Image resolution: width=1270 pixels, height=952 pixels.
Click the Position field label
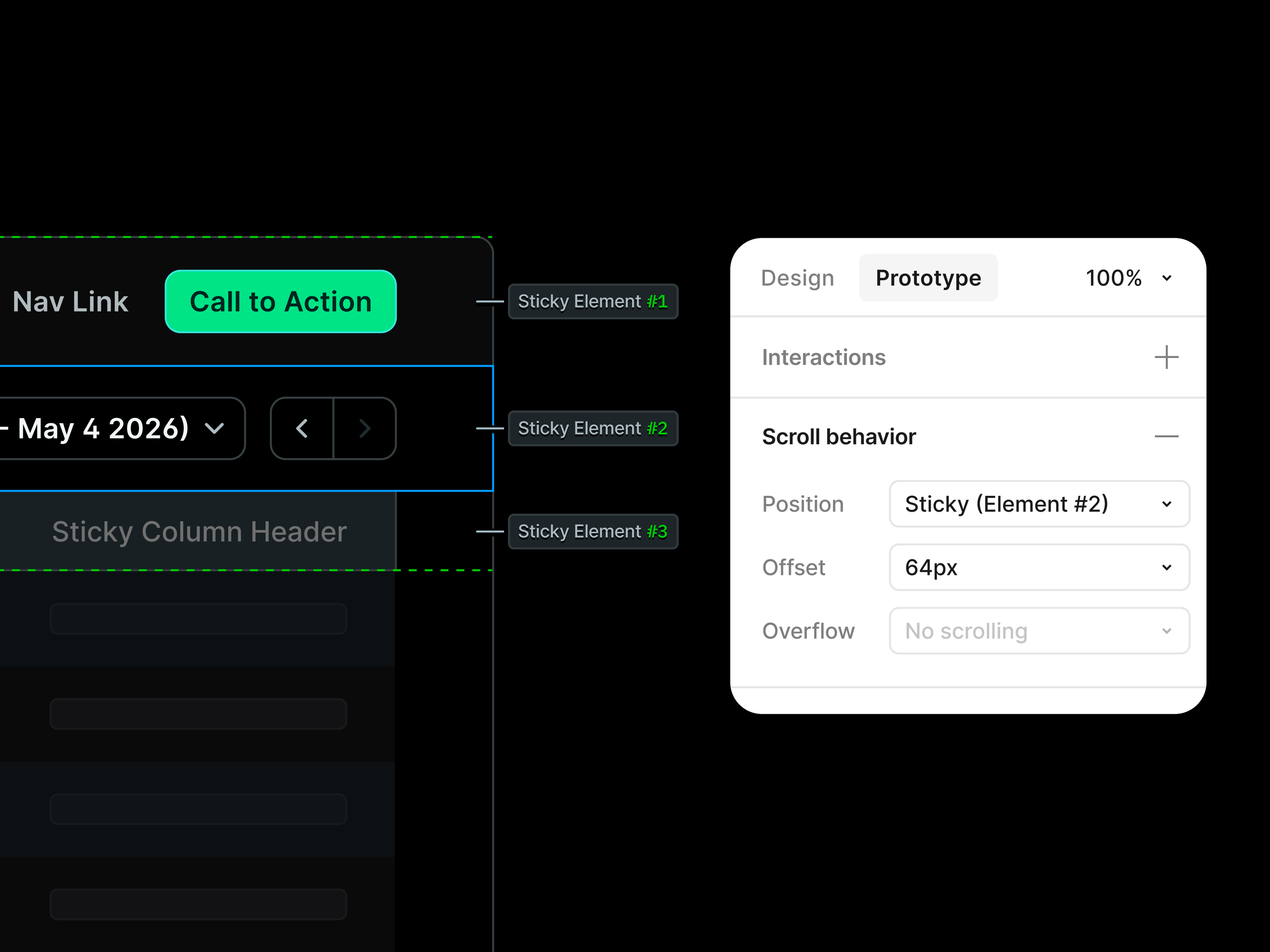point(803,504)
